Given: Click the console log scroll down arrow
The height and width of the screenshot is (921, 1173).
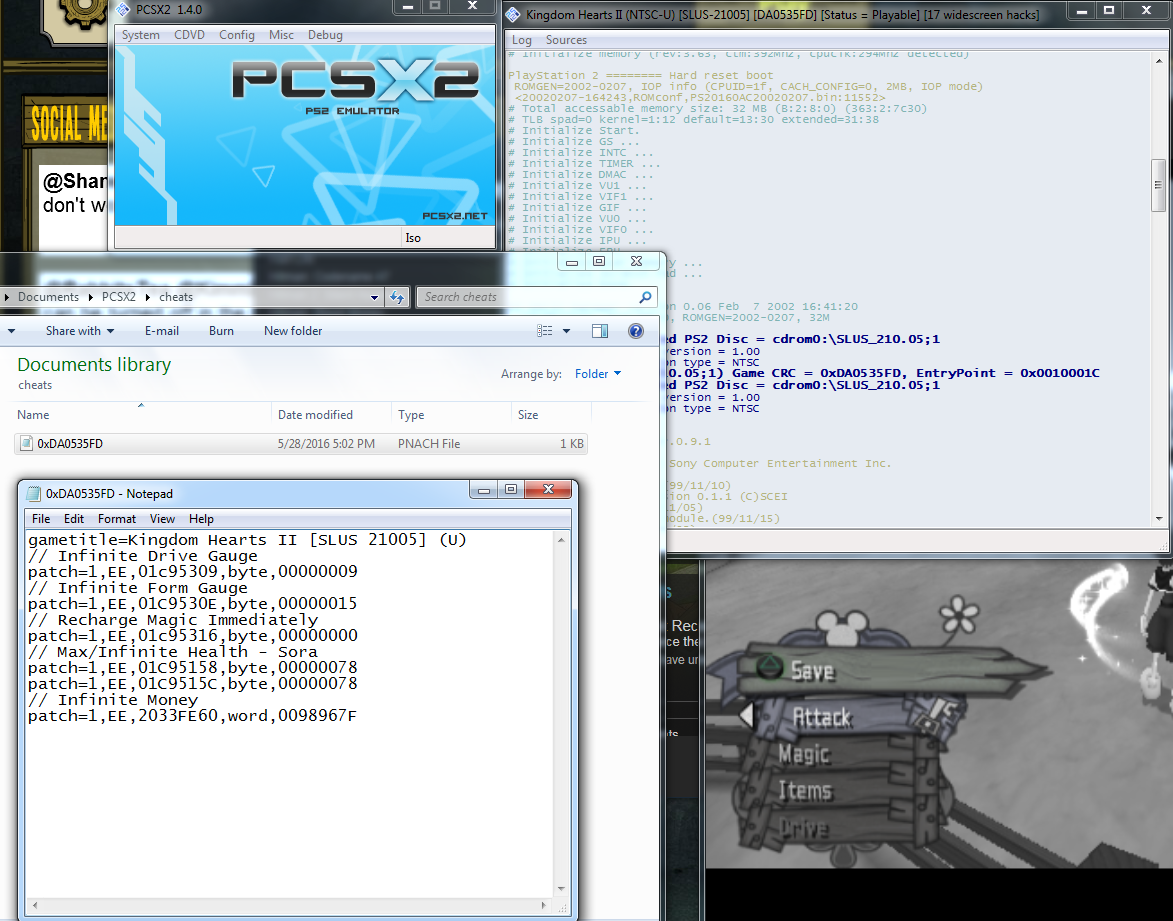Looking at the screenshot, I should point(1159,518).
